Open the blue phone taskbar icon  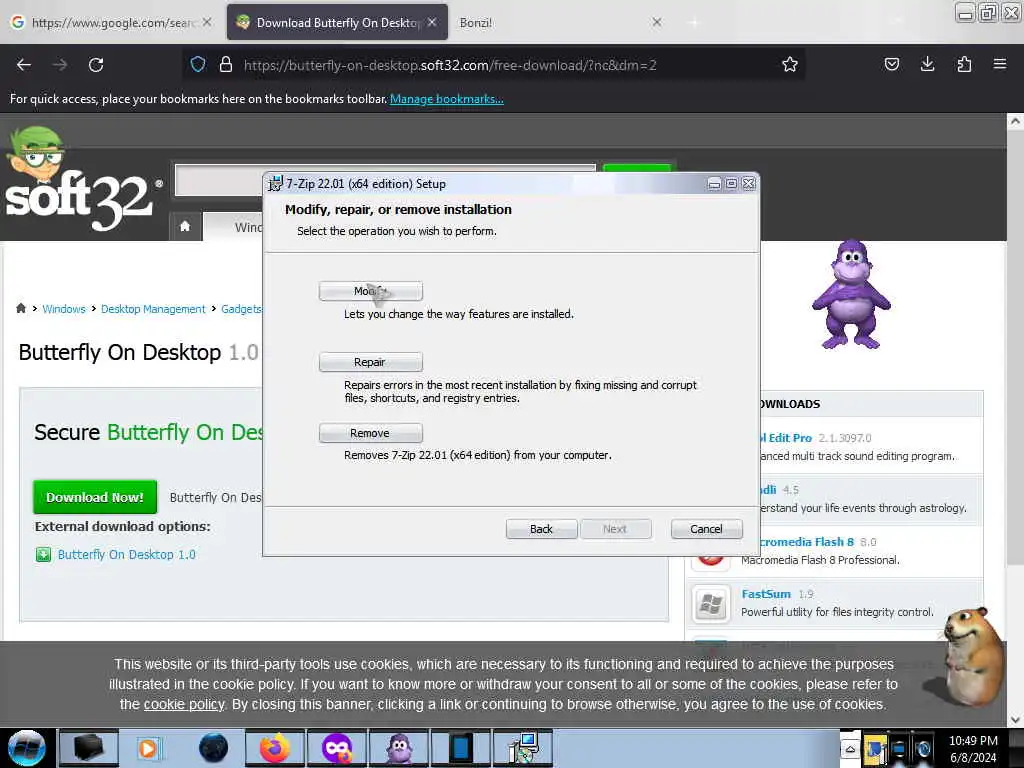460,748
